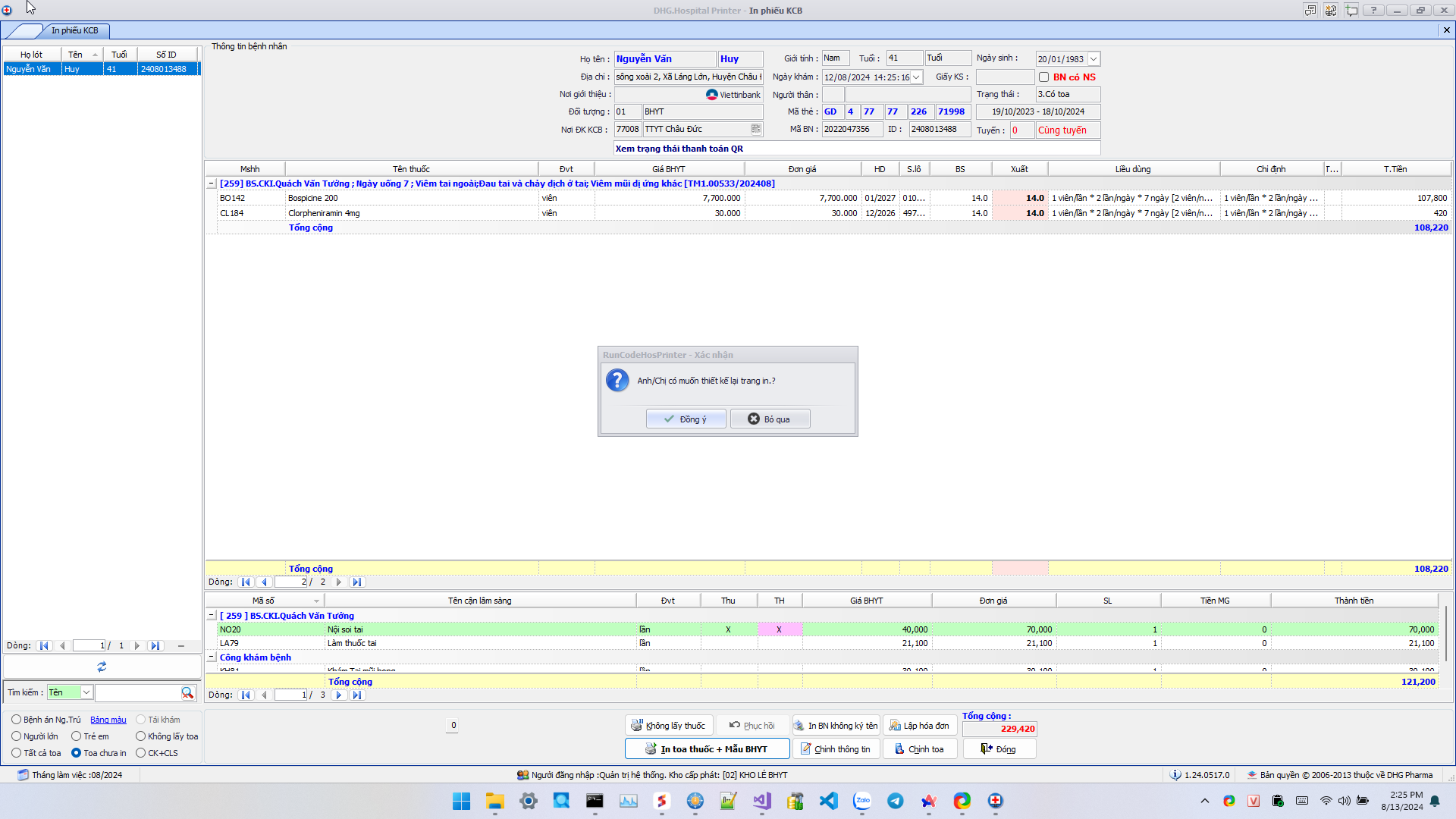Go to next row in lab services navigator

(339, 695)
